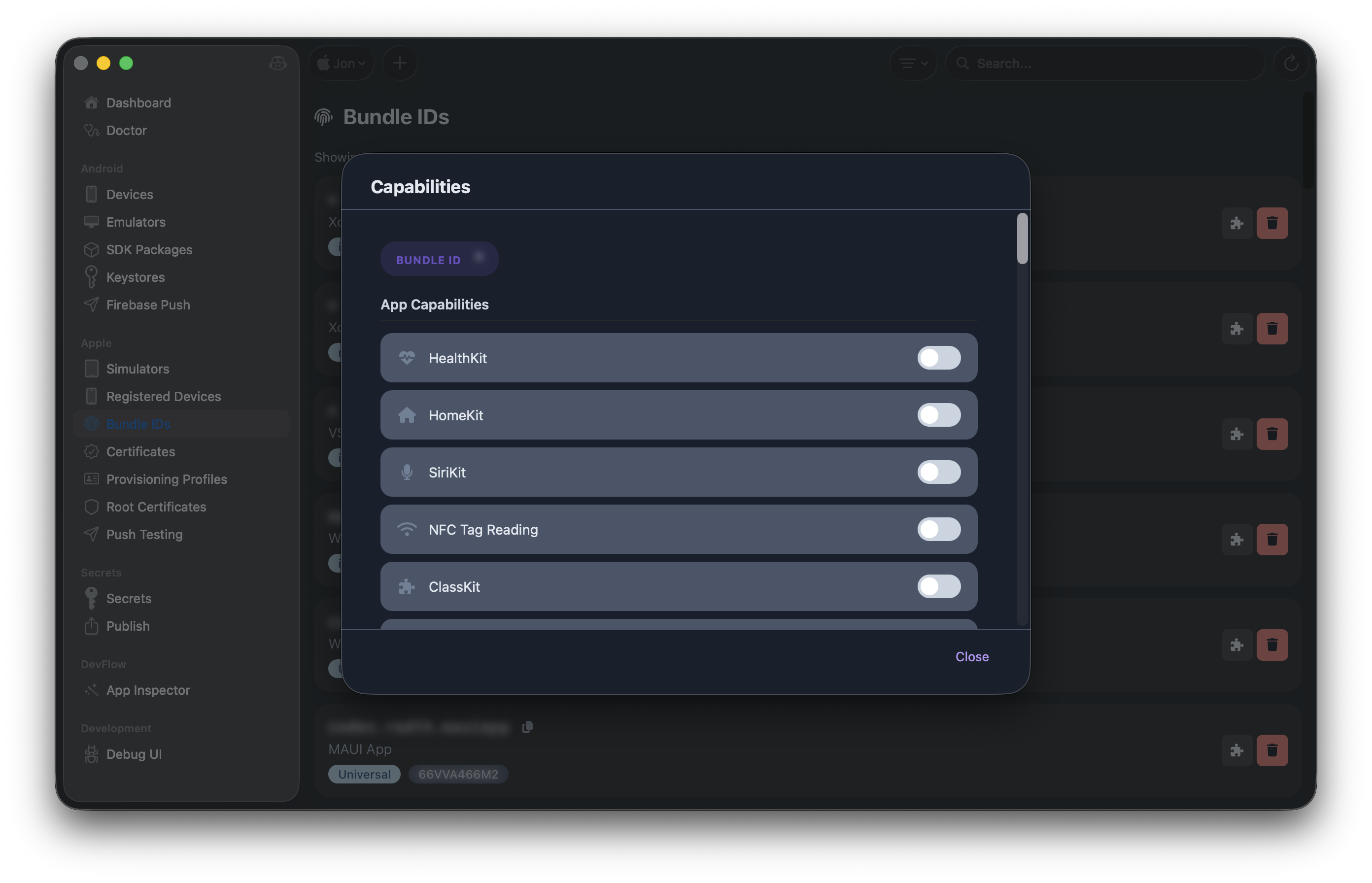Screen dimensions: 1372x883
Task: Toggle the HealthKit capability switch
Action: click(938, 358)
